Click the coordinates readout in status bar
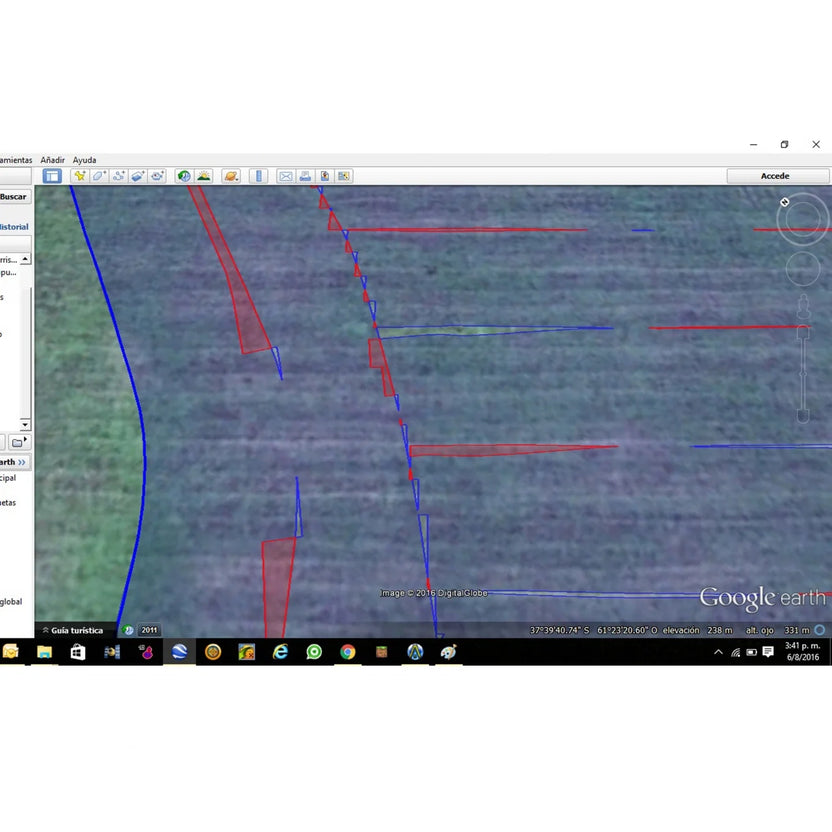Image resolution: width=832 pixels, height=832 pixels. (x=594, y=630)
